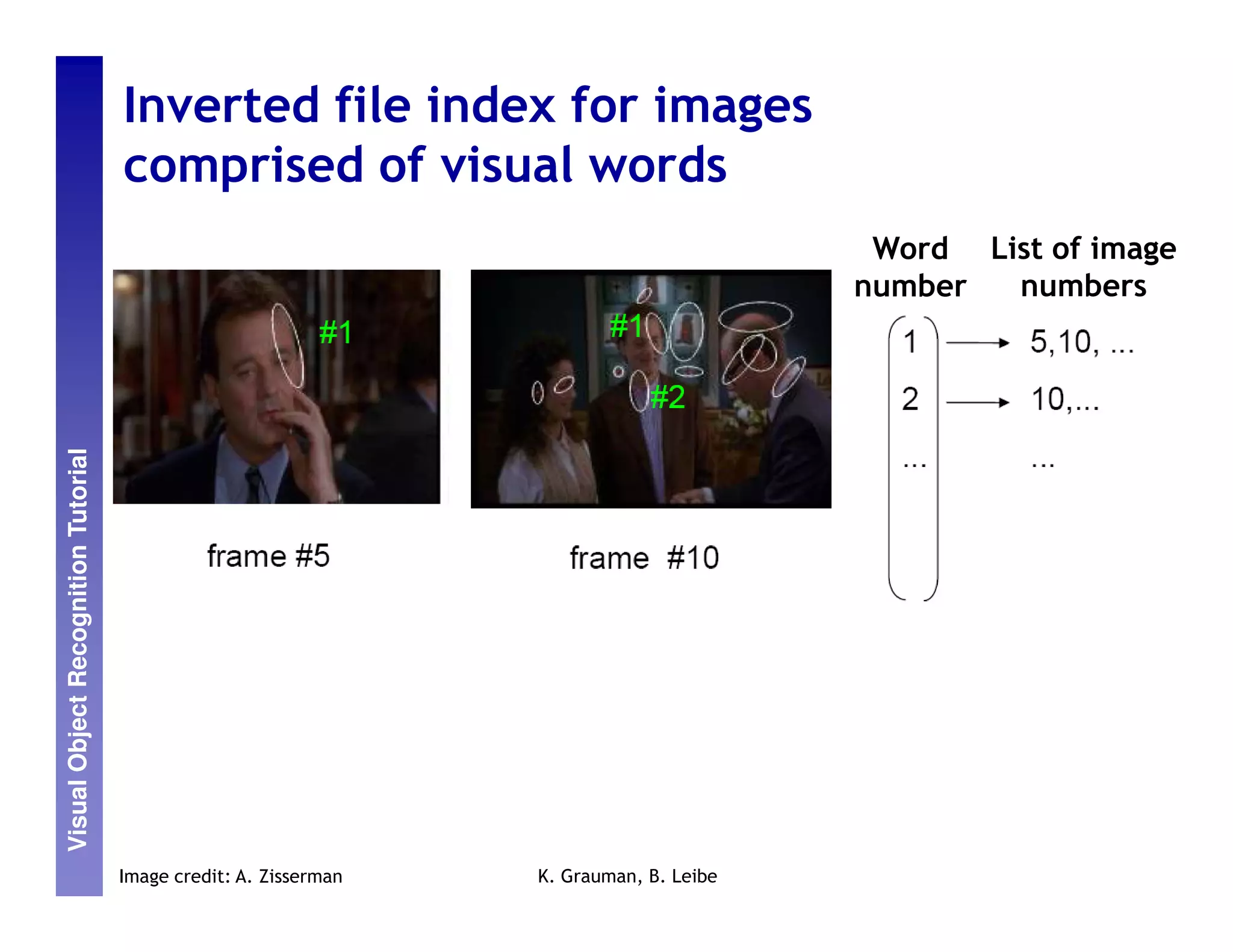Click the 'Word number' column heading
This screenshot has width=1233, height=952.
[x=910, y=267]
